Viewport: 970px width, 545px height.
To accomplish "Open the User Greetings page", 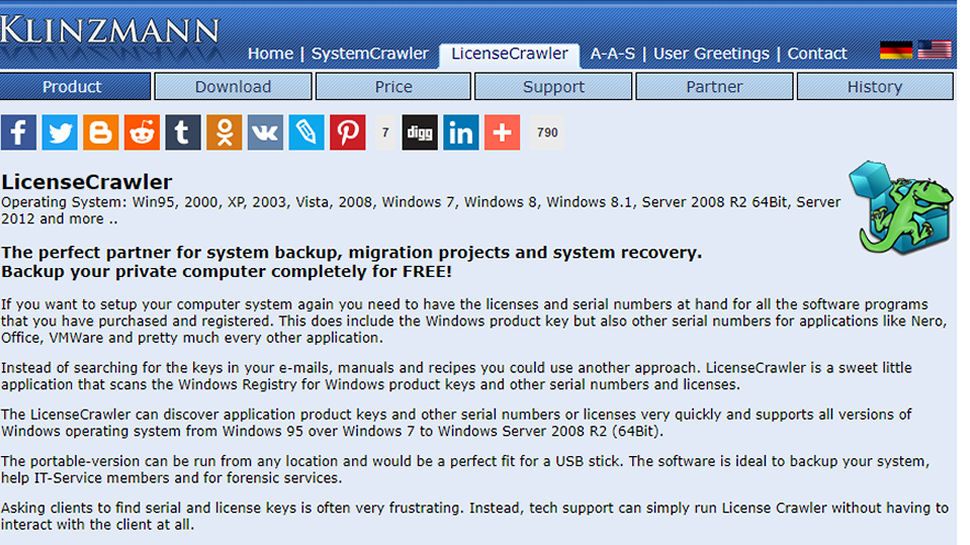I will [x=711, y=54].
